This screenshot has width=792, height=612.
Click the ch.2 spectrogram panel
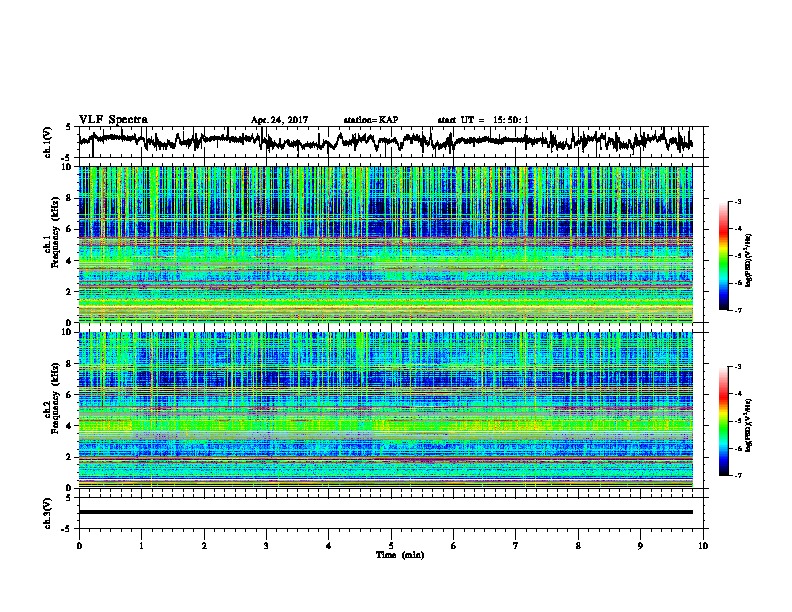[386, 410]
